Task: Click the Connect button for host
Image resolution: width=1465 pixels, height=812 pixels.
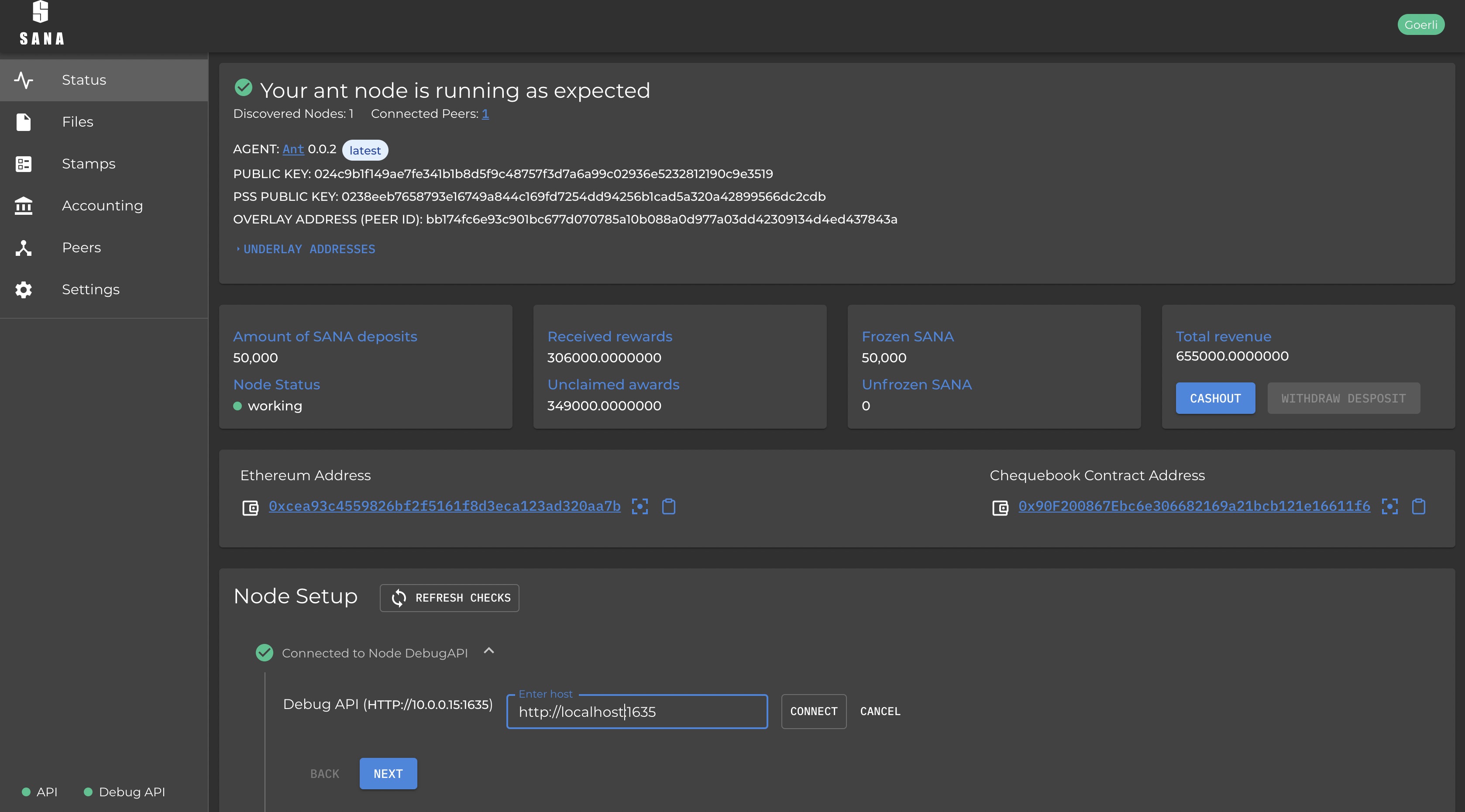Action: [813, 711]
